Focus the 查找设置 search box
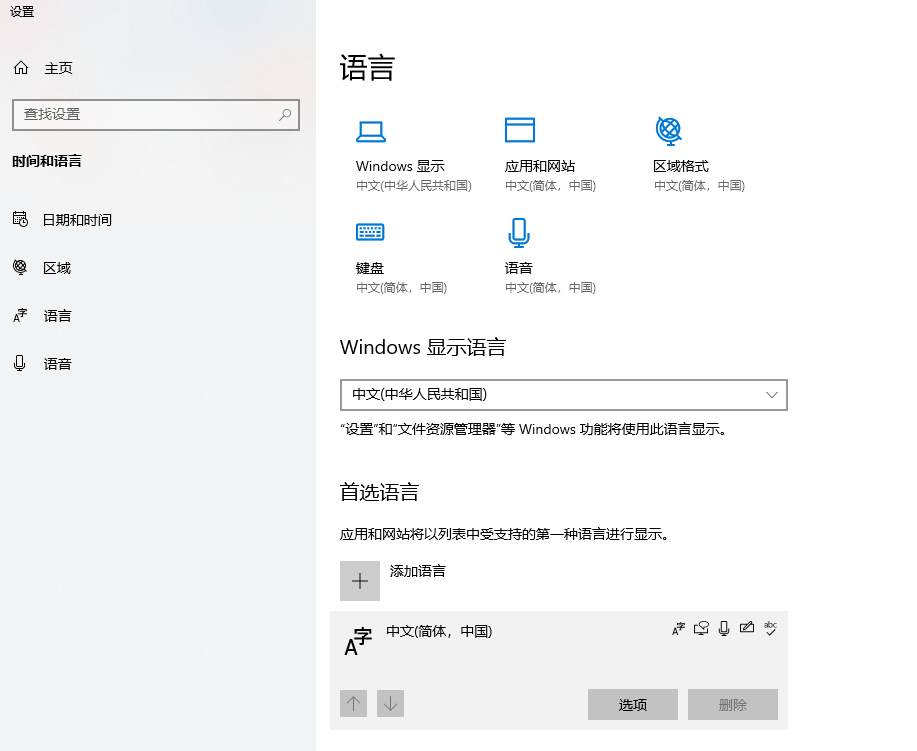The image size is (917, 751). [x=156, y=115]
